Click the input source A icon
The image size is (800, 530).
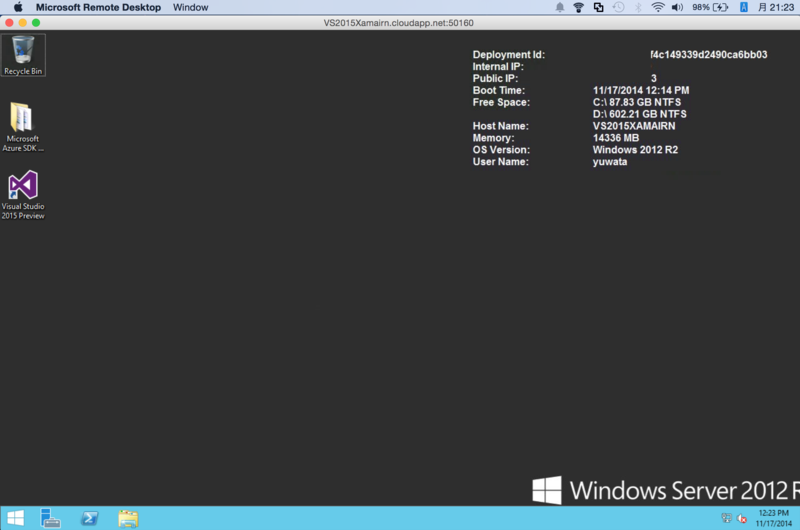(743, 7)
